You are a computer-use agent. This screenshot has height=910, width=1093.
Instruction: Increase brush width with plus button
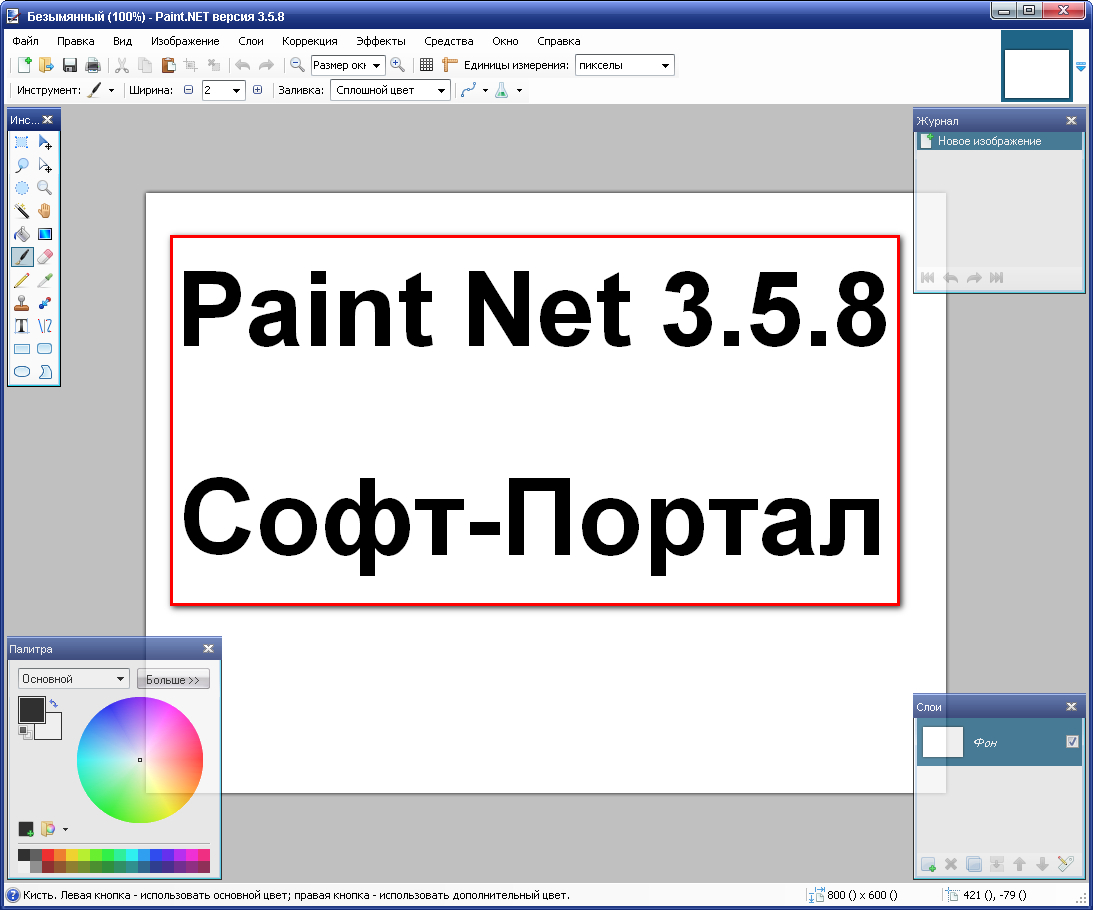[x=257, y=90]
